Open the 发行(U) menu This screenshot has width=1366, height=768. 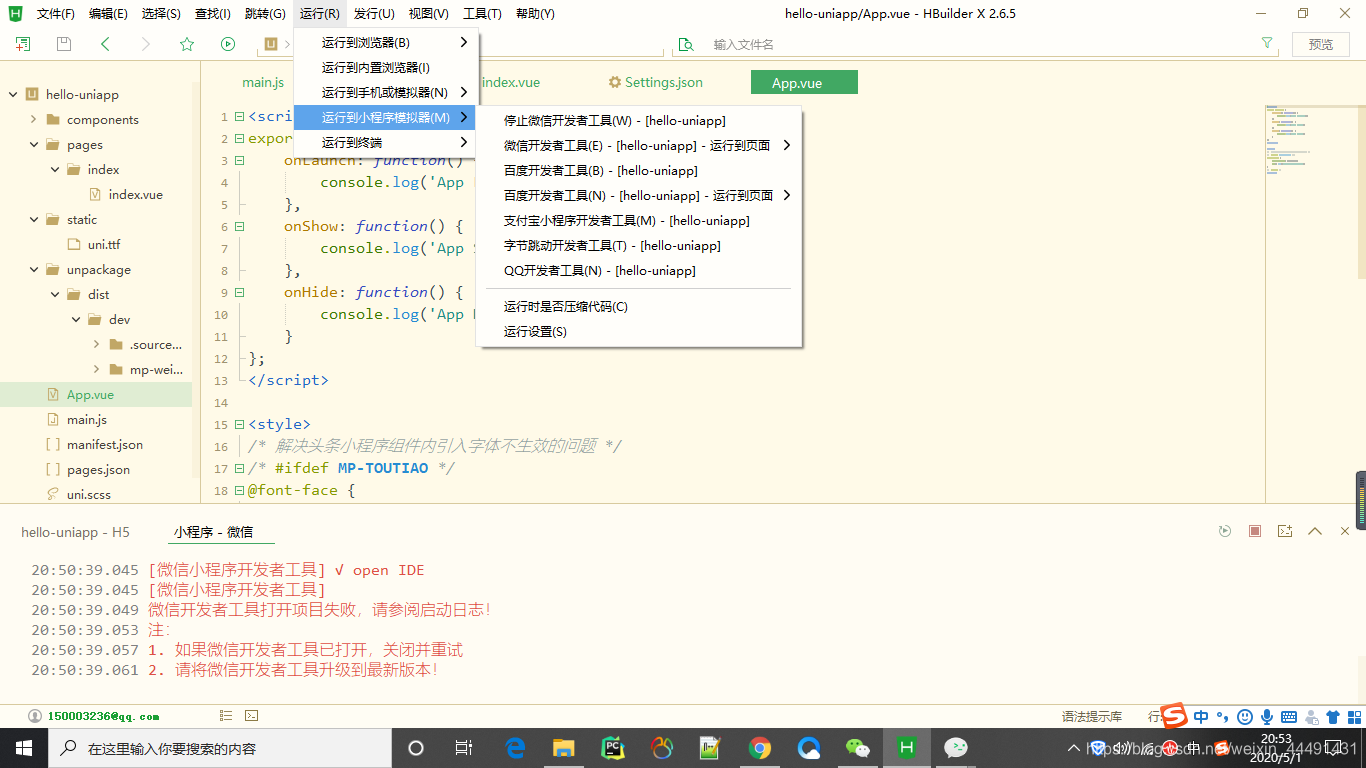(x=374, y=14)
